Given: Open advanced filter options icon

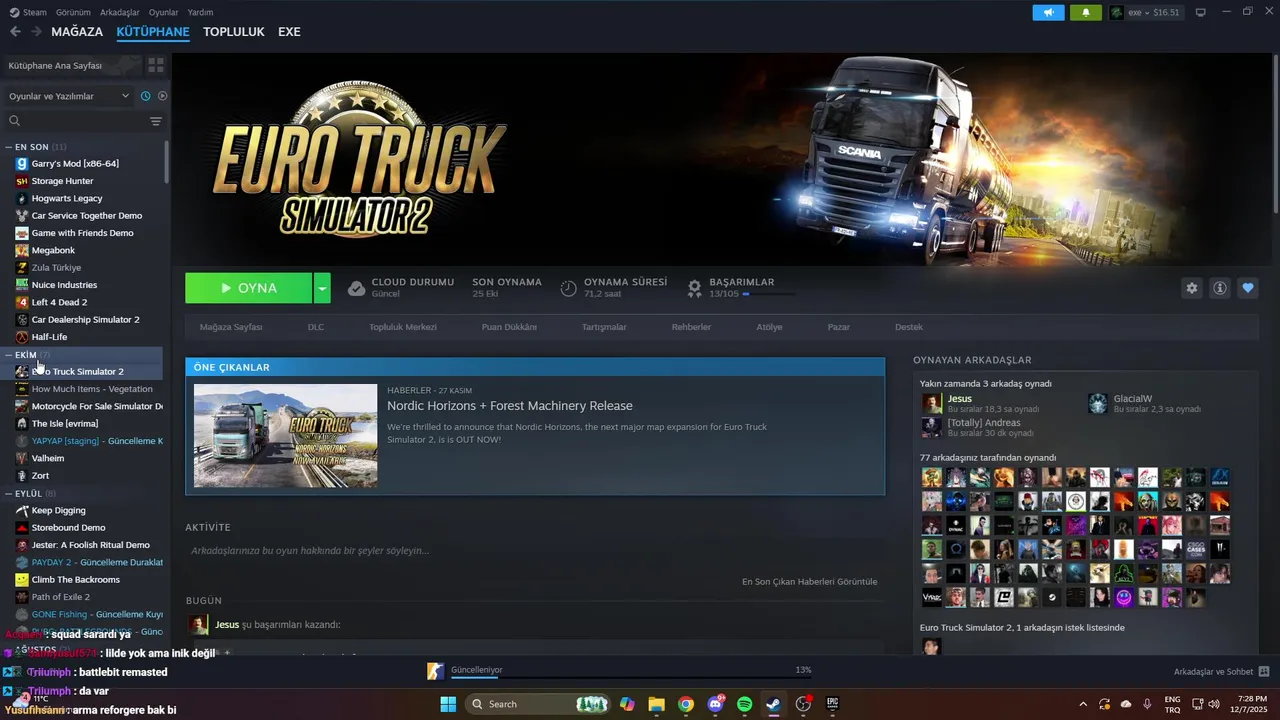Looking at the screenshot, I should coord(156,121).
